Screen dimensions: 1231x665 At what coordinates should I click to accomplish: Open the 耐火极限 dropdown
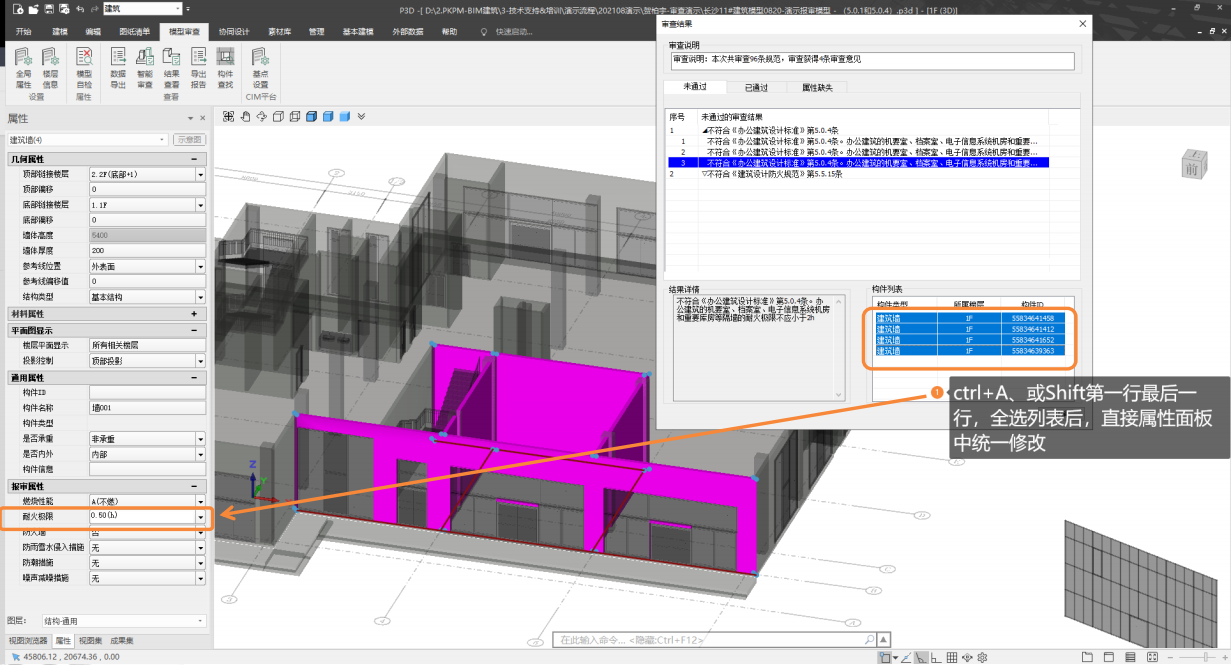point(200,516)
